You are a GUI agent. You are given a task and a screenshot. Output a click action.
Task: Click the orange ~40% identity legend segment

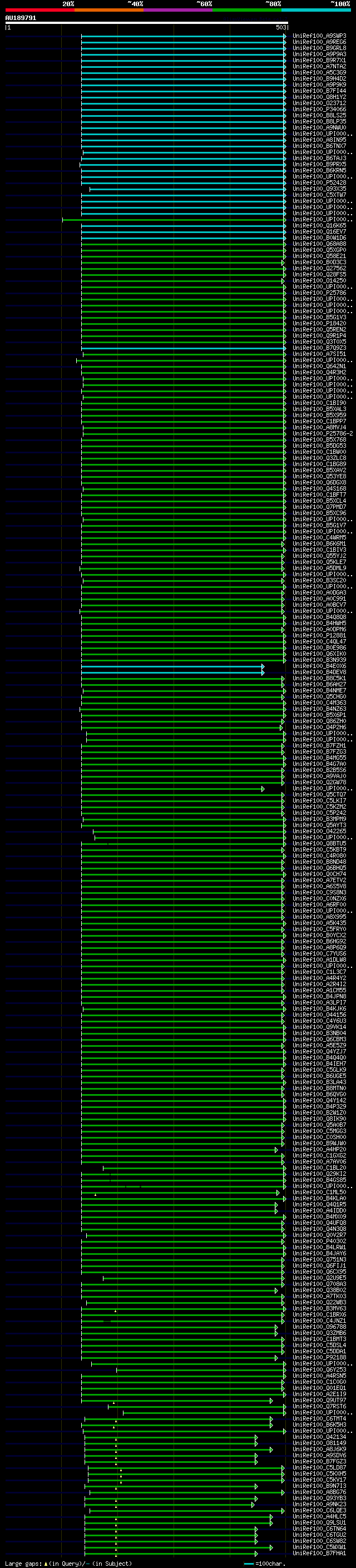(109, 10)
